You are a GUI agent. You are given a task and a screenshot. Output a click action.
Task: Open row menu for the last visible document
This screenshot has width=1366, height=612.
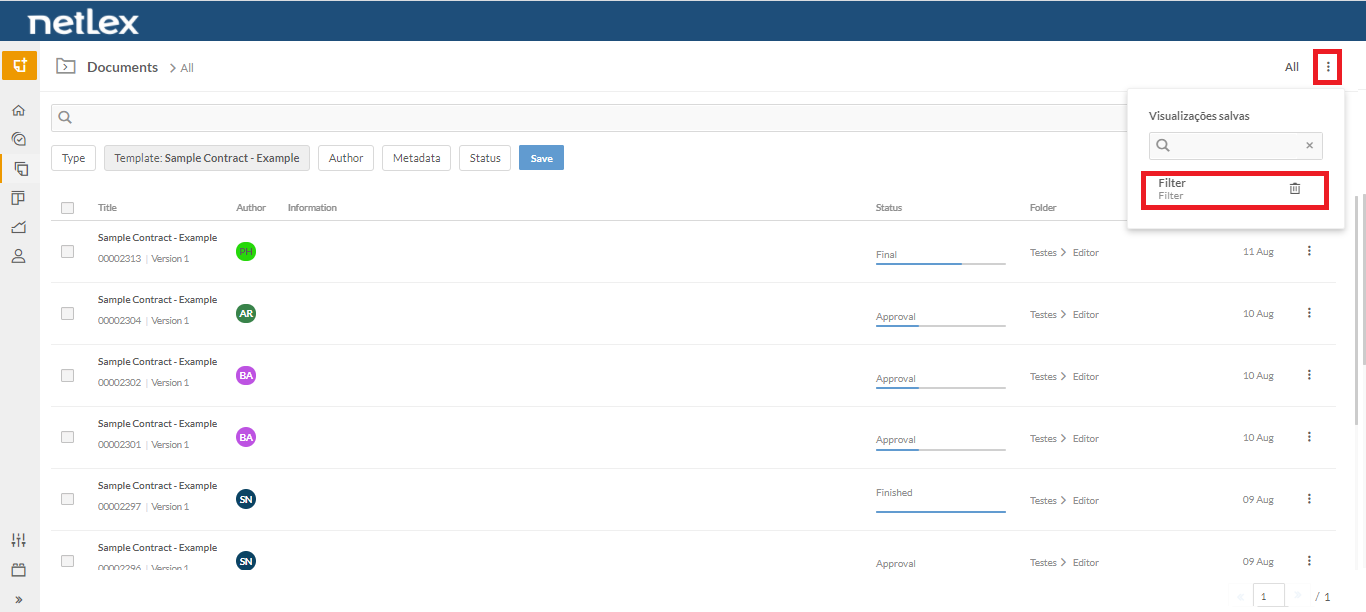(1309, 561)
